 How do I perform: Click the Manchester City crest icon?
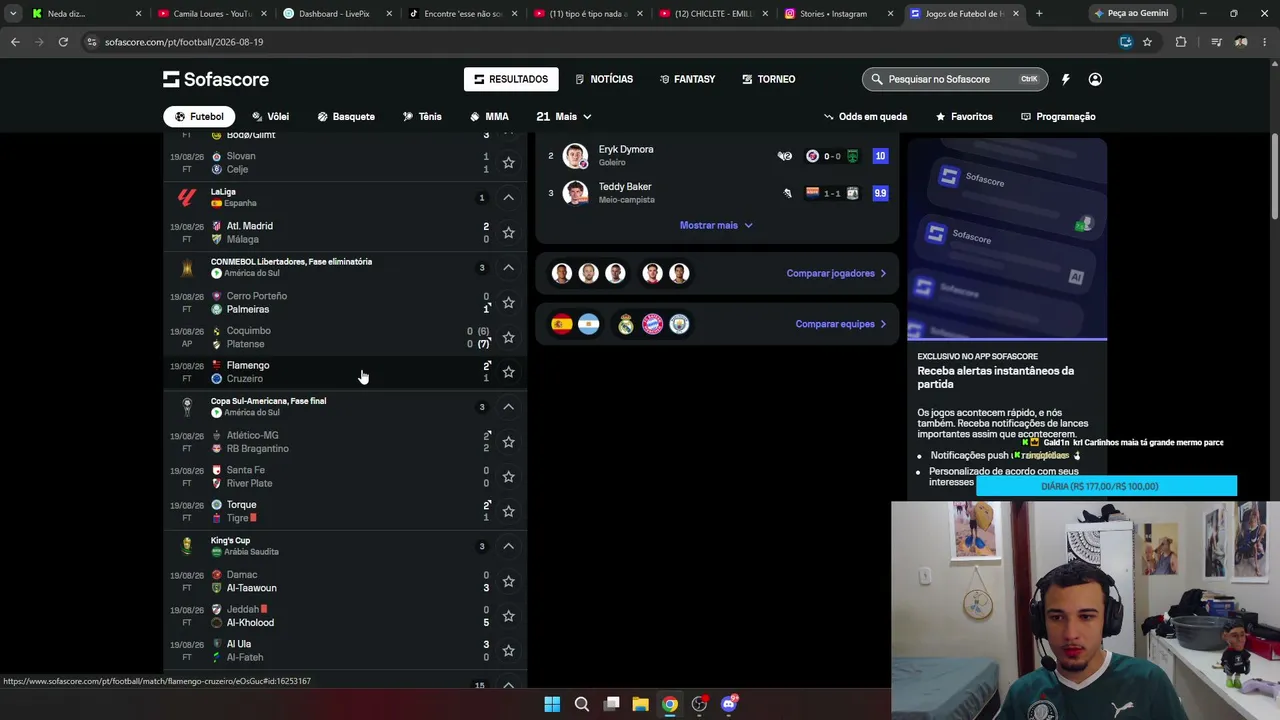pos(680,324)
